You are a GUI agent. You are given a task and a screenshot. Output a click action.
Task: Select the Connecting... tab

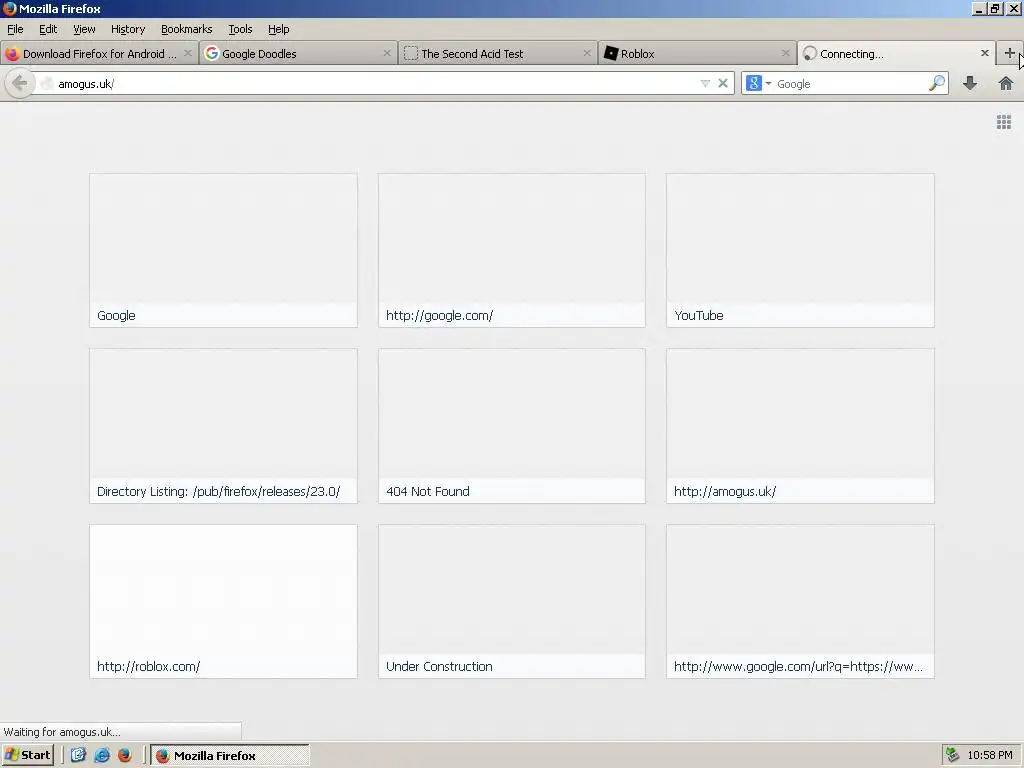[896, 54]
